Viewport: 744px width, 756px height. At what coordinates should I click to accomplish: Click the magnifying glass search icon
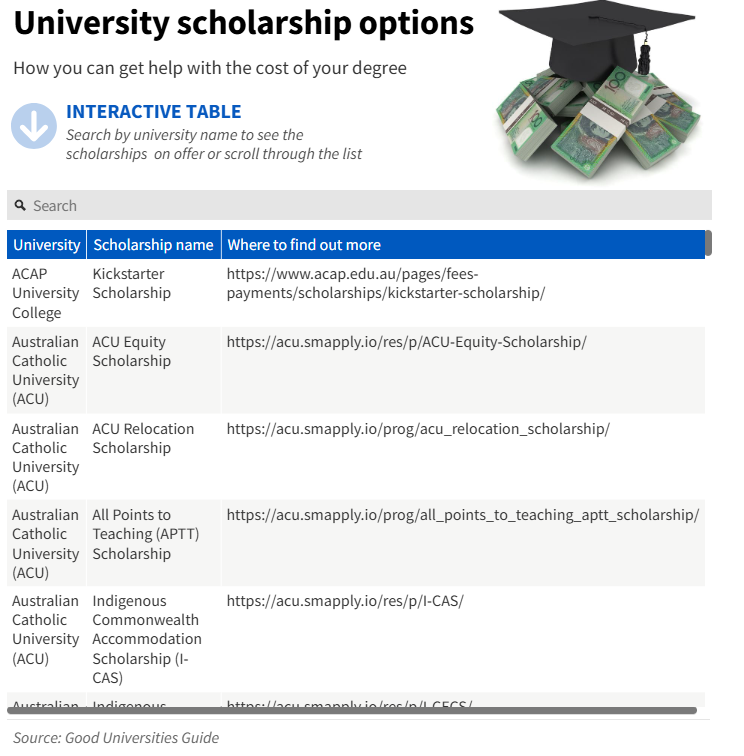click(x=20, y=205)
